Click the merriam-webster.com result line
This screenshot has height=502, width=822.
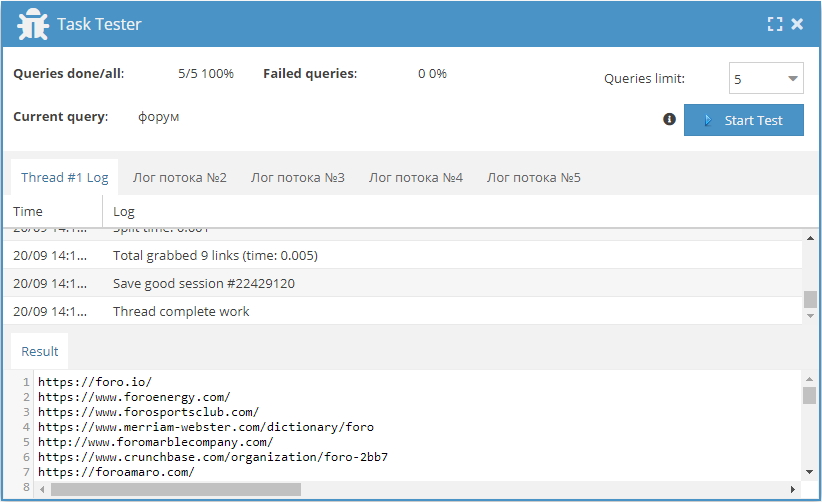pos(206,426)
